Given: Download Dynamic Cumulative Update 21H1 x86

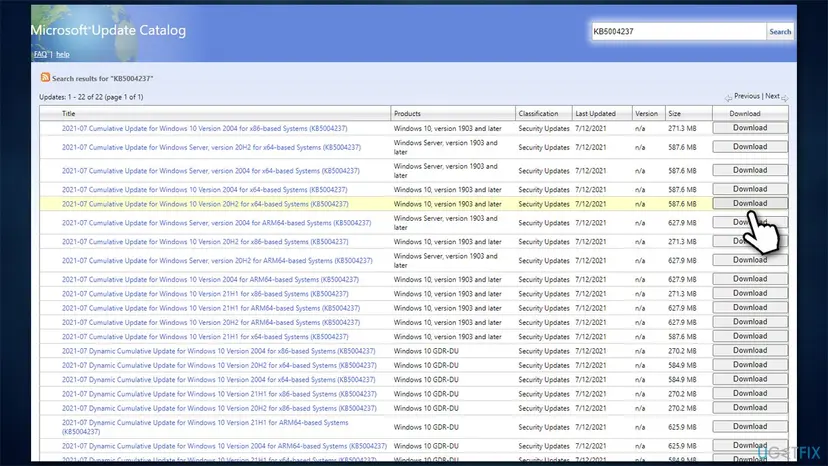Looking at the screenshot, I should pyautogui.click(x=750, y=393).
